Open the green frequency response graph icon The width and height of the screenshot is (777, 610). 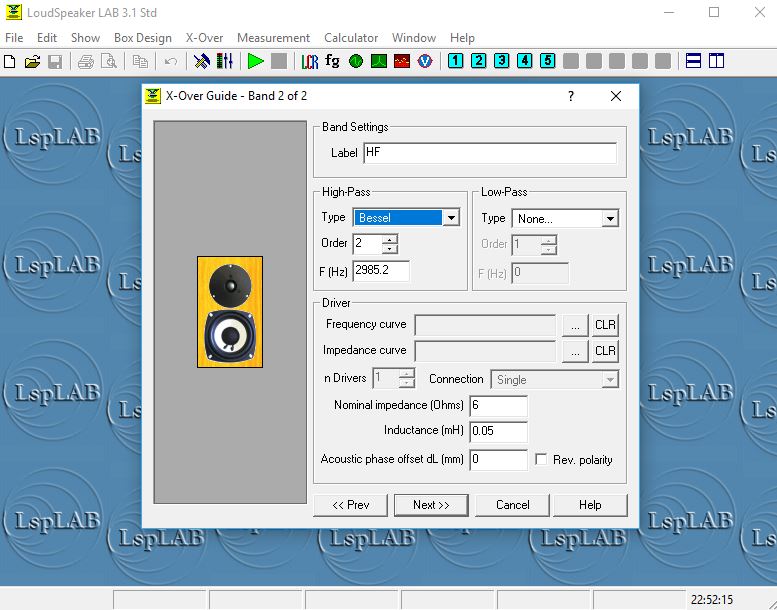coord(379,61)
